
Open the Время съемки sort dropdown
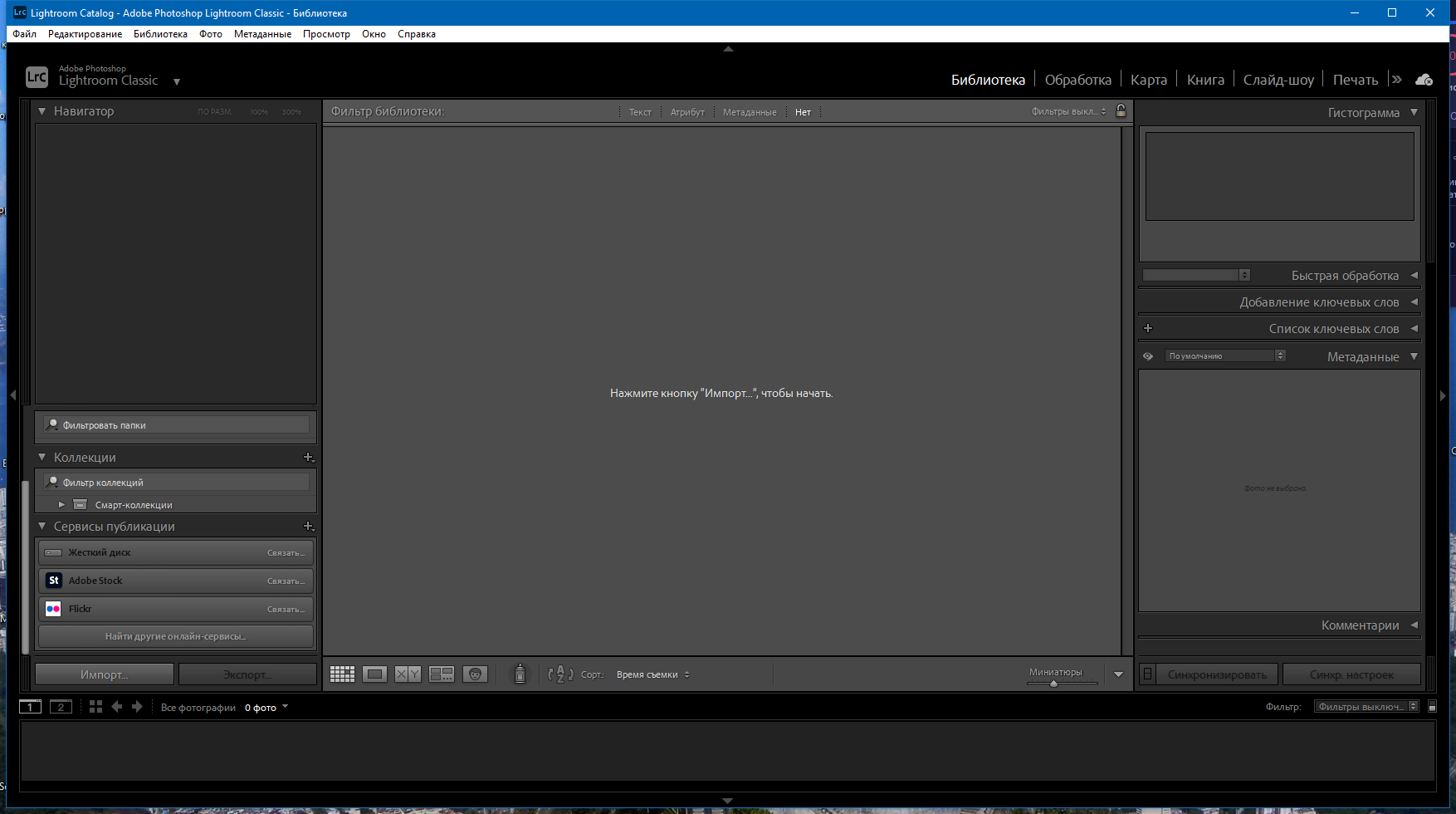pos(653,674)
